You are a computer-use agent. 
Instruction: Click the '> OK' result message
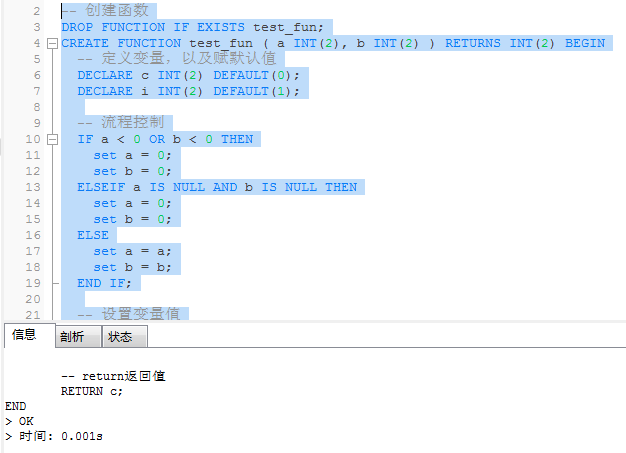coord(19,421)
